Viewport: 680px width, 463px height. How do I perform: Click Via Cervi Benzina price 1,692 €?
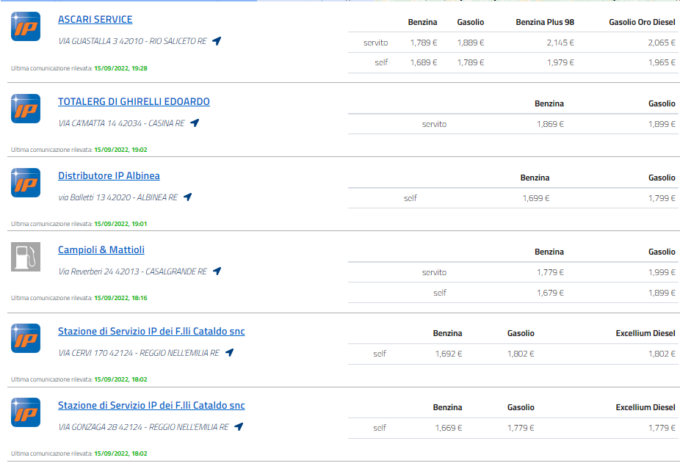click(448, 354)
